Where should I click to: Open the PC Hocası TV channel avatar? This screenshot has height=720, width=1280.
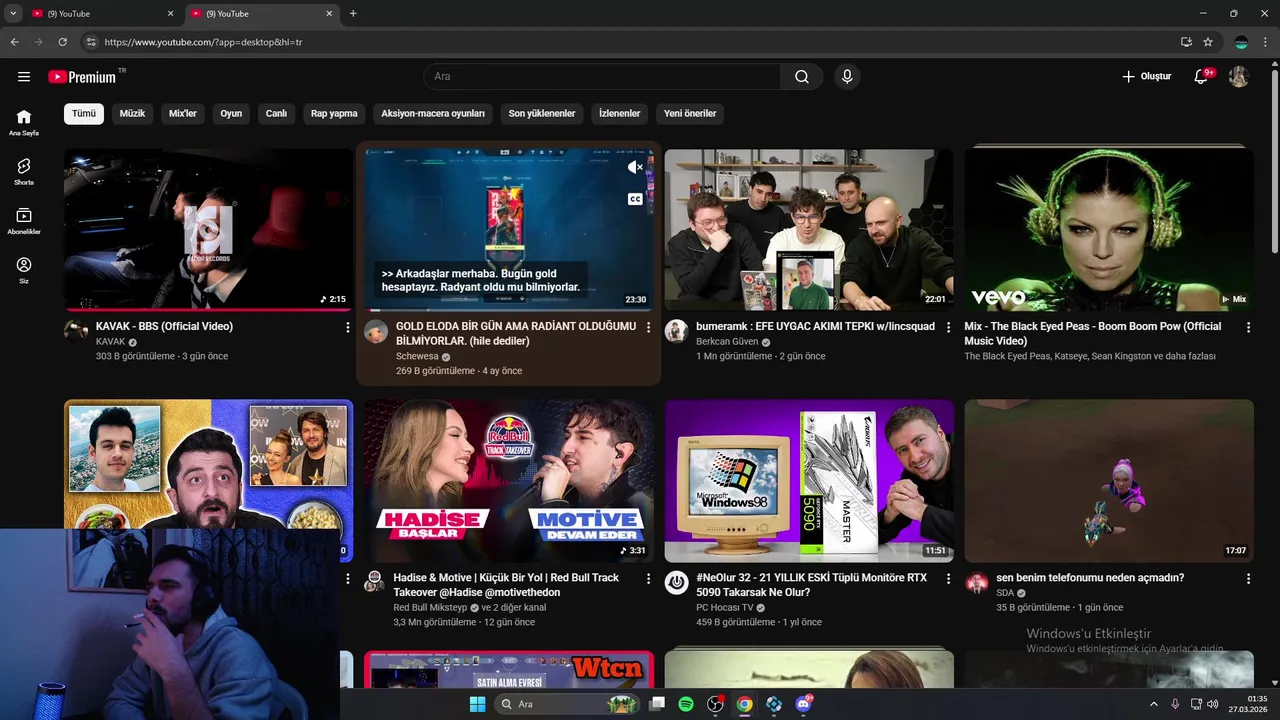(x=676, y=583)
